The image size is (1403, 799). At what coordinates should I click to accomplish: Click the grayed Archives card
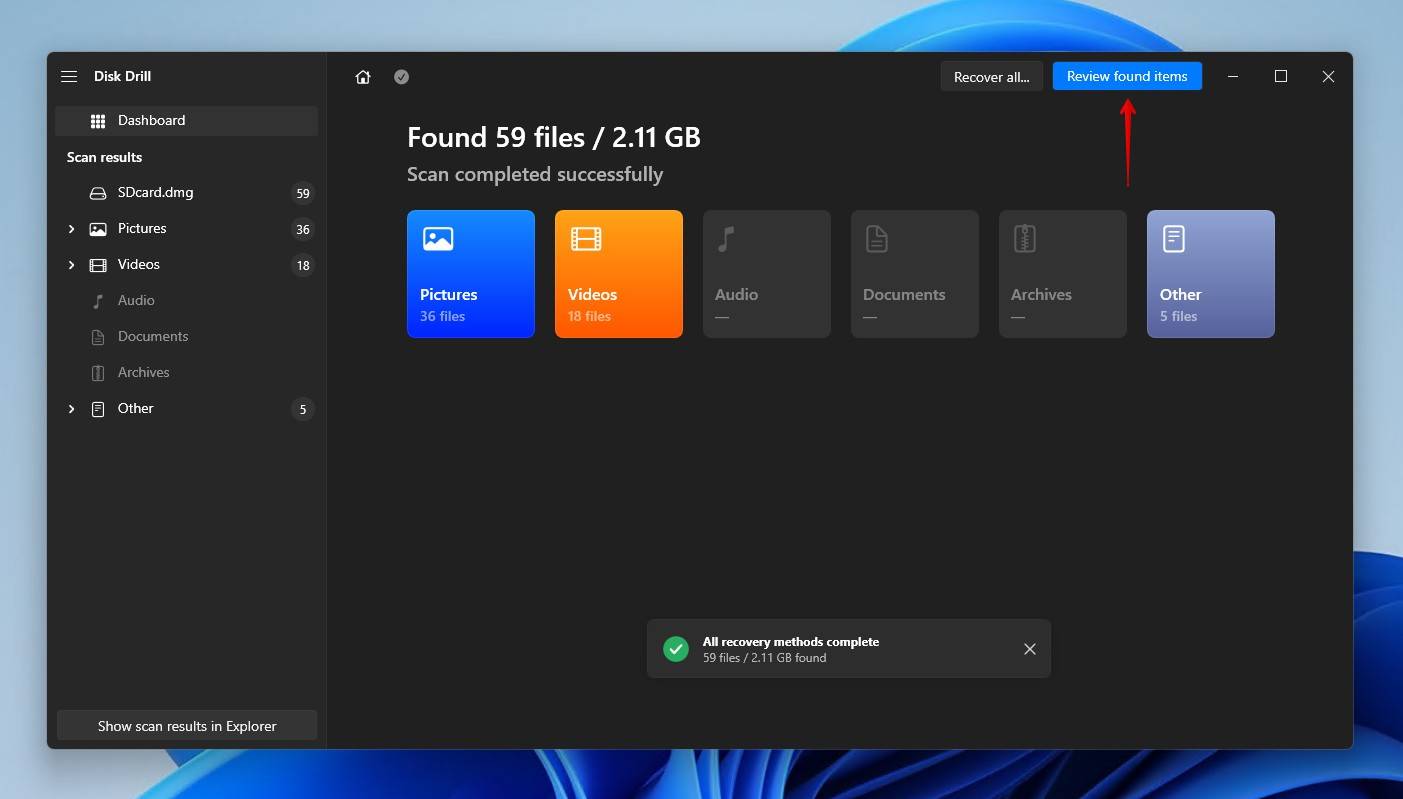pos(1063,274)
